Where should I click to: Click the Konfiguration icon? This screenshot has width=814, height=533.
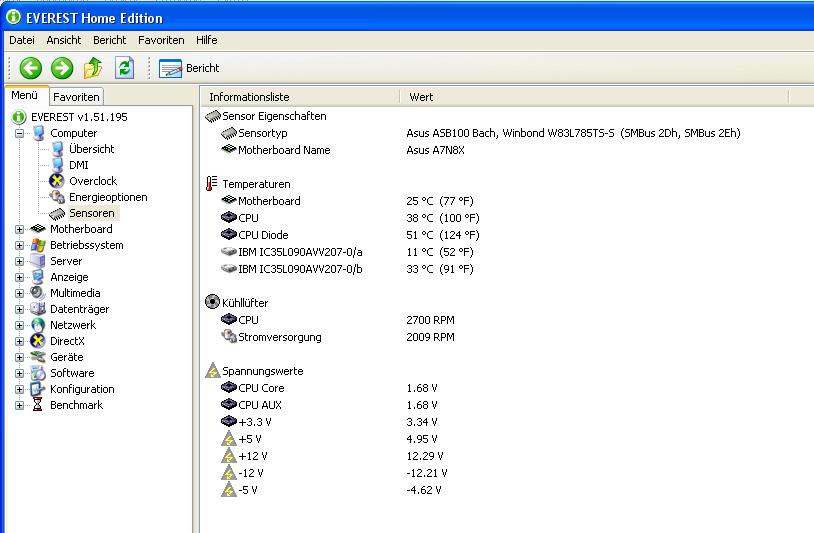click(38, 389)
